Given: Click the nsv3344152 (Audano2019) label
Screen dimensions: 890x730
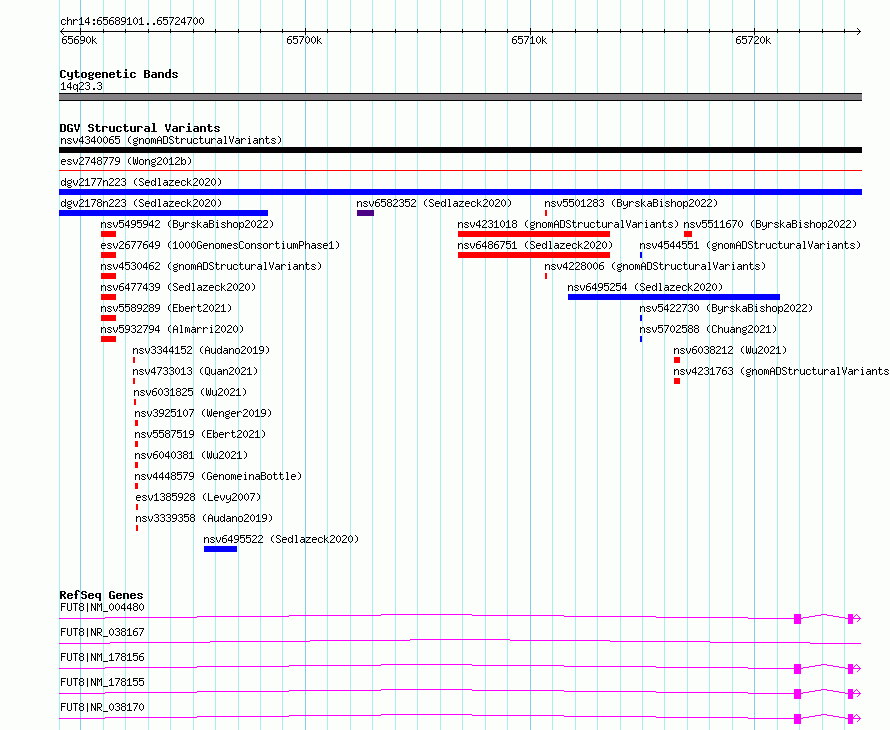Looking at the screenshot, I should tap(201, 350).
